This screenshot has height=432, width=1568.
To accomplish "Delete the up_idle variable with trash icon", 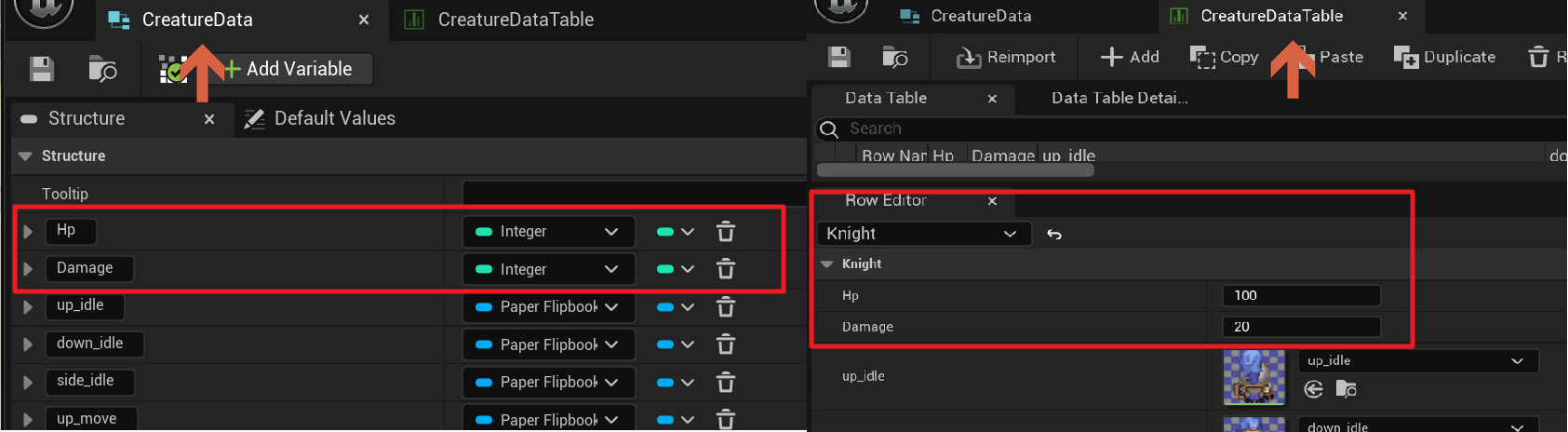I will pyautogui.click(x=726, y=307).
